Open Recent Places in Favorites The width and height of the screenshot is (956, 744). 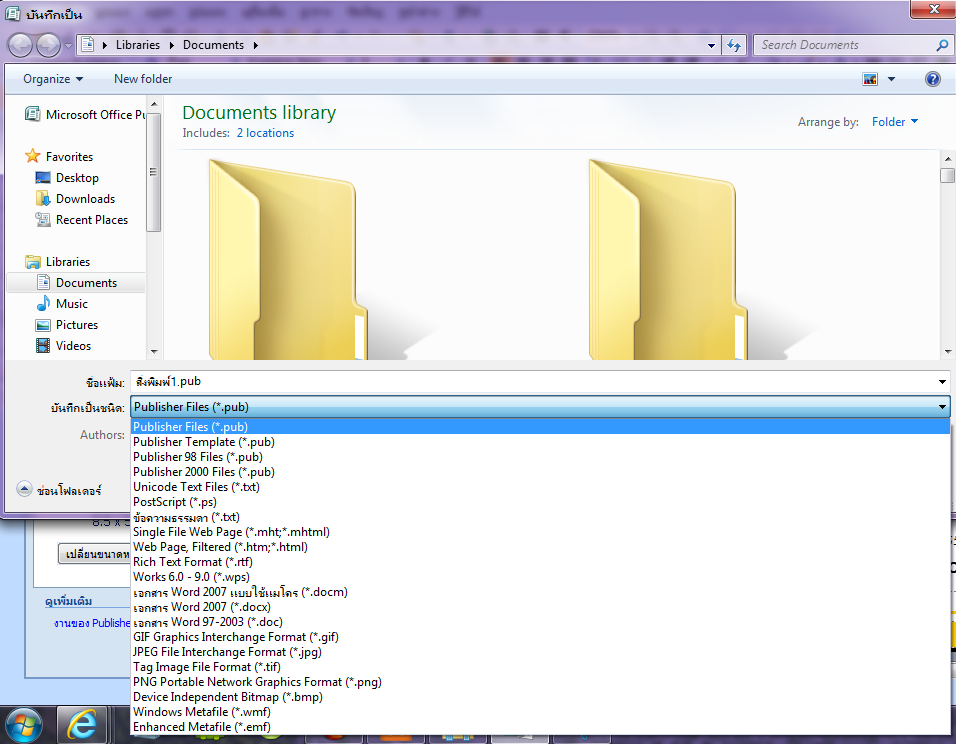click(82, 220)
